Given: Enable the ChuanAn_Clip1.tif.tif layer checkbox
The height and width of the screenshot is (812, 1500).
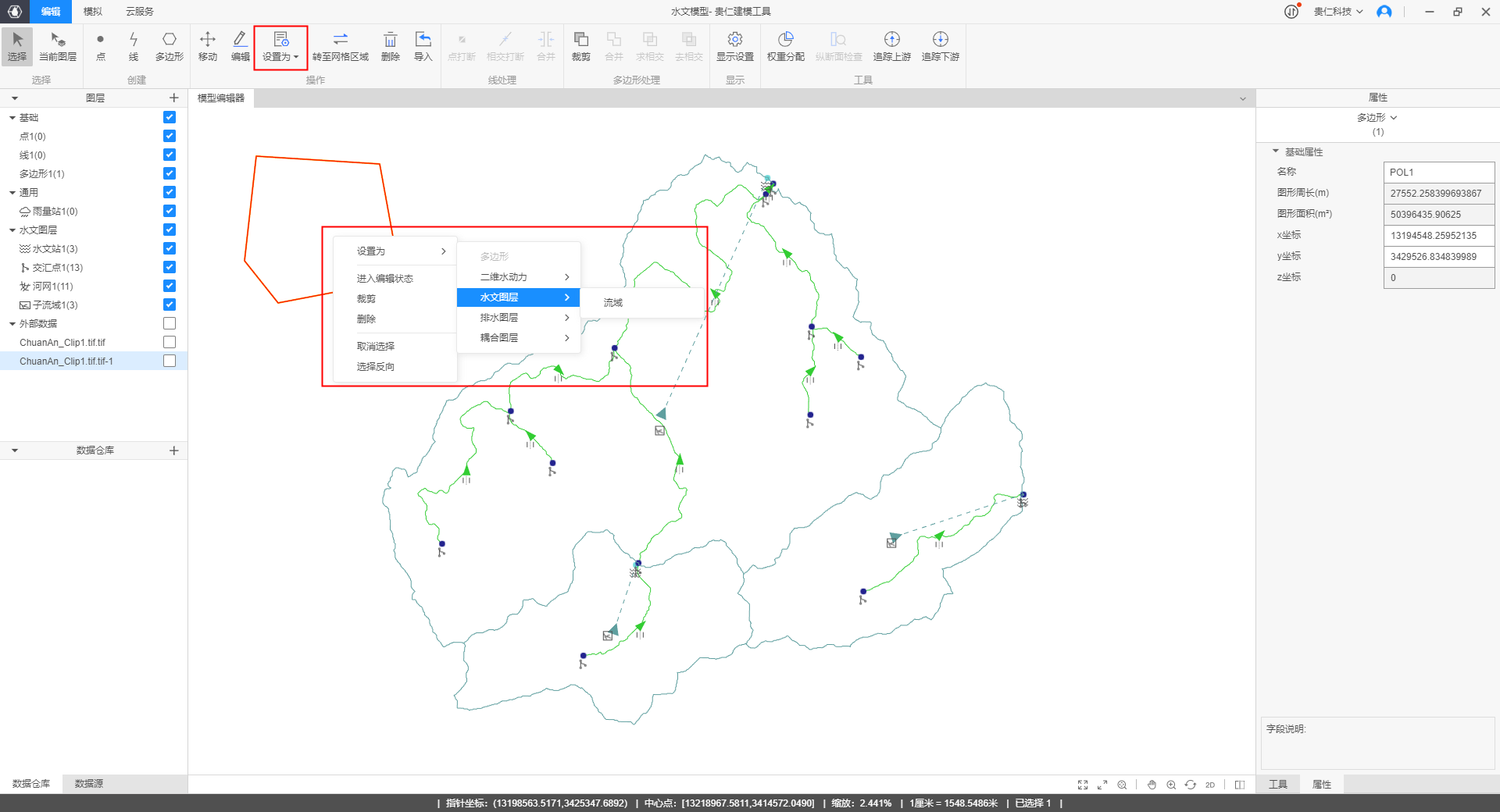Looking at the screenshot, I should coord(170,342).
